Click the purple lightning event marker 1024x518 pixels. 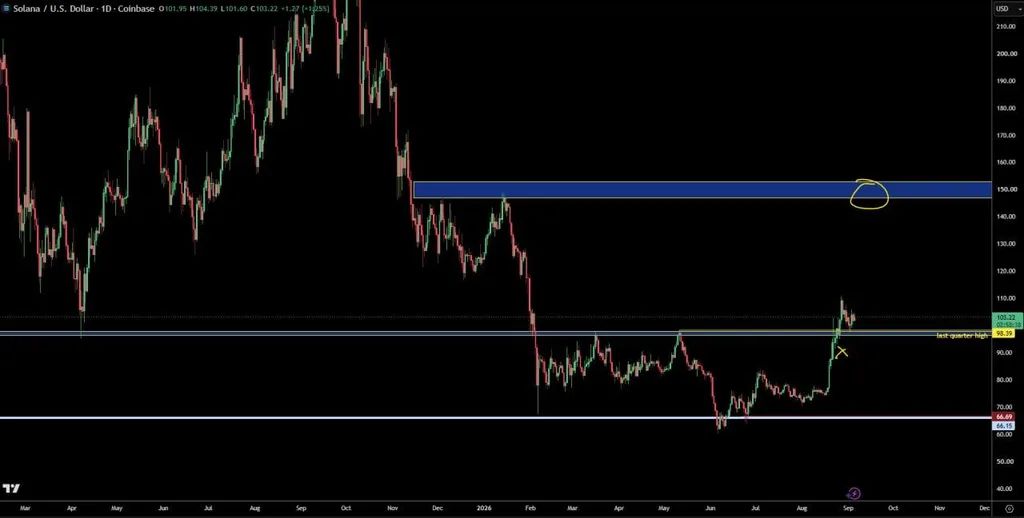click(x=854, y=494)
